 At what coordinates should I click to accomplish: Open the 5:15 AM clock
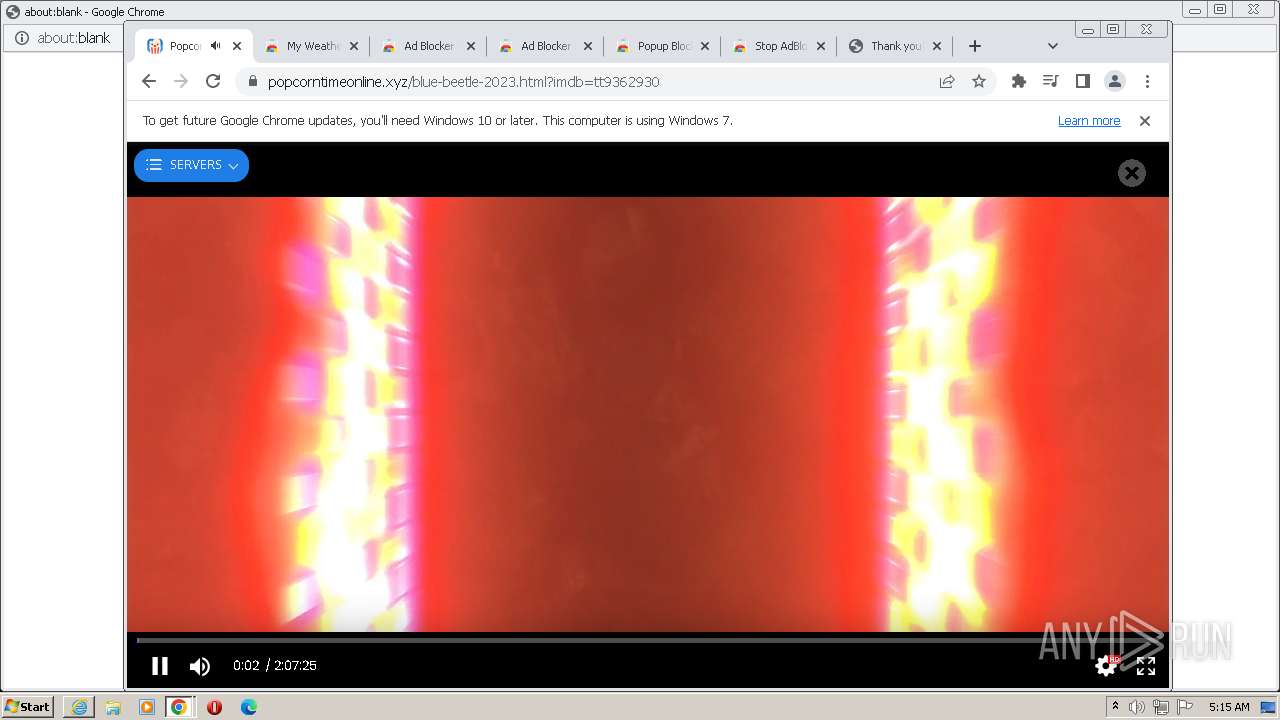[1229, 707]
